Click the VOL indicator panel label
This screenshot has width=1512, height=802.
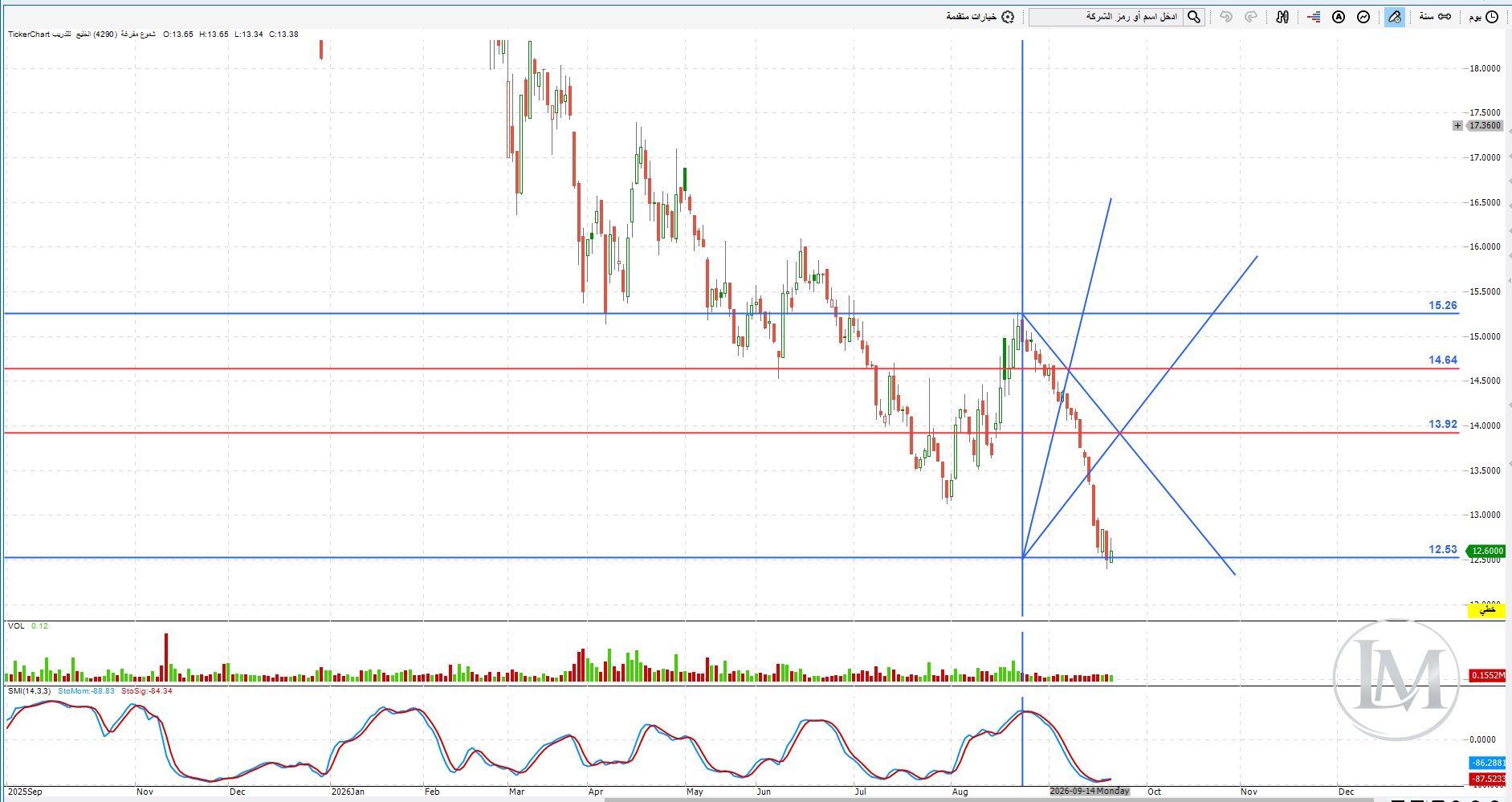pos(16,626)
